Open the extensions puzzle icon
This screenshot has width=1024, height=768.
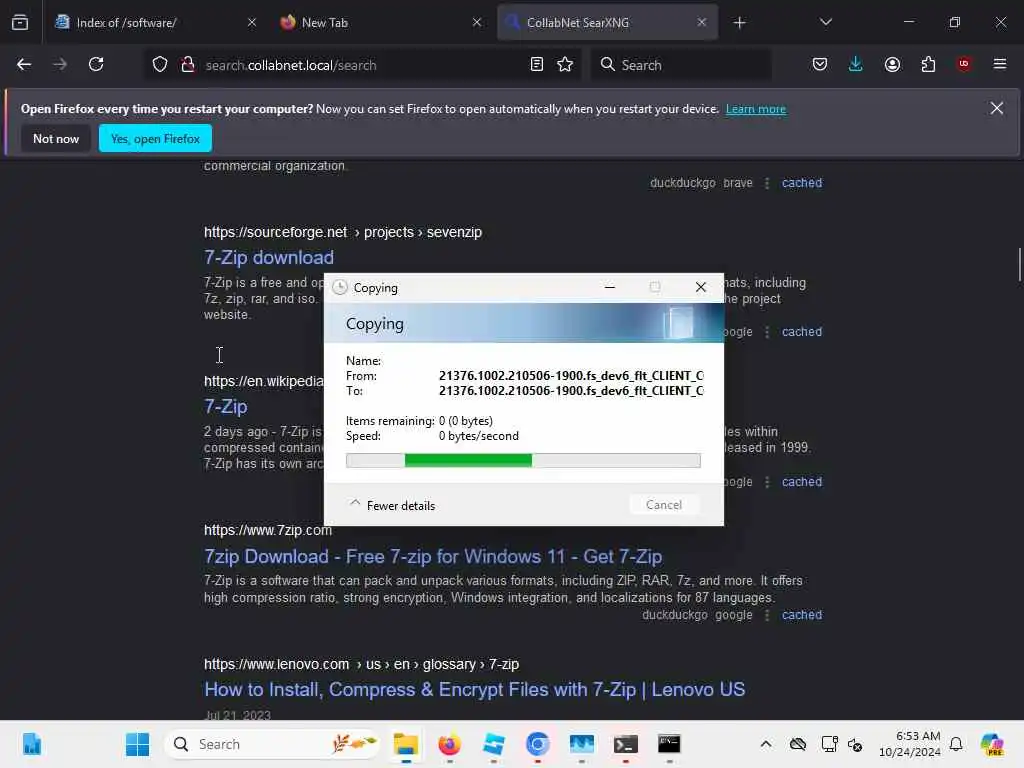pos(928,64)
